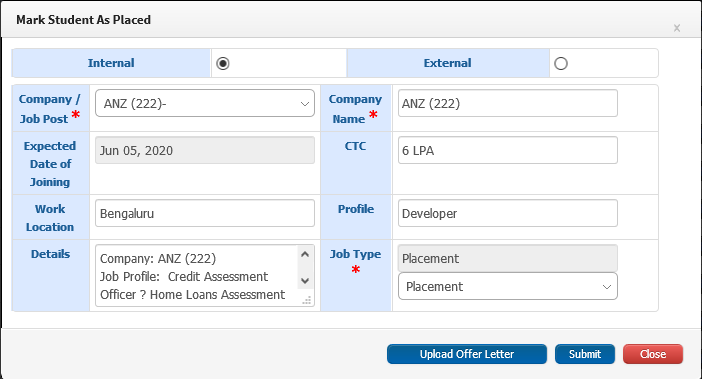
Task: Click the Mark Student As Placed title
Action: coord(83,20)
